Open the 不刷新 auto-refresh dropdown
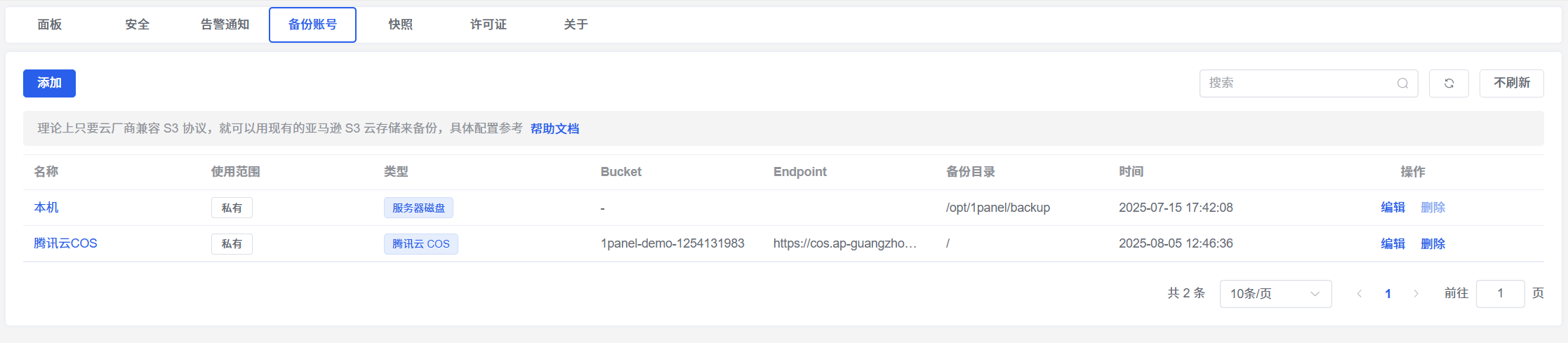 [x=1512, y=83]
